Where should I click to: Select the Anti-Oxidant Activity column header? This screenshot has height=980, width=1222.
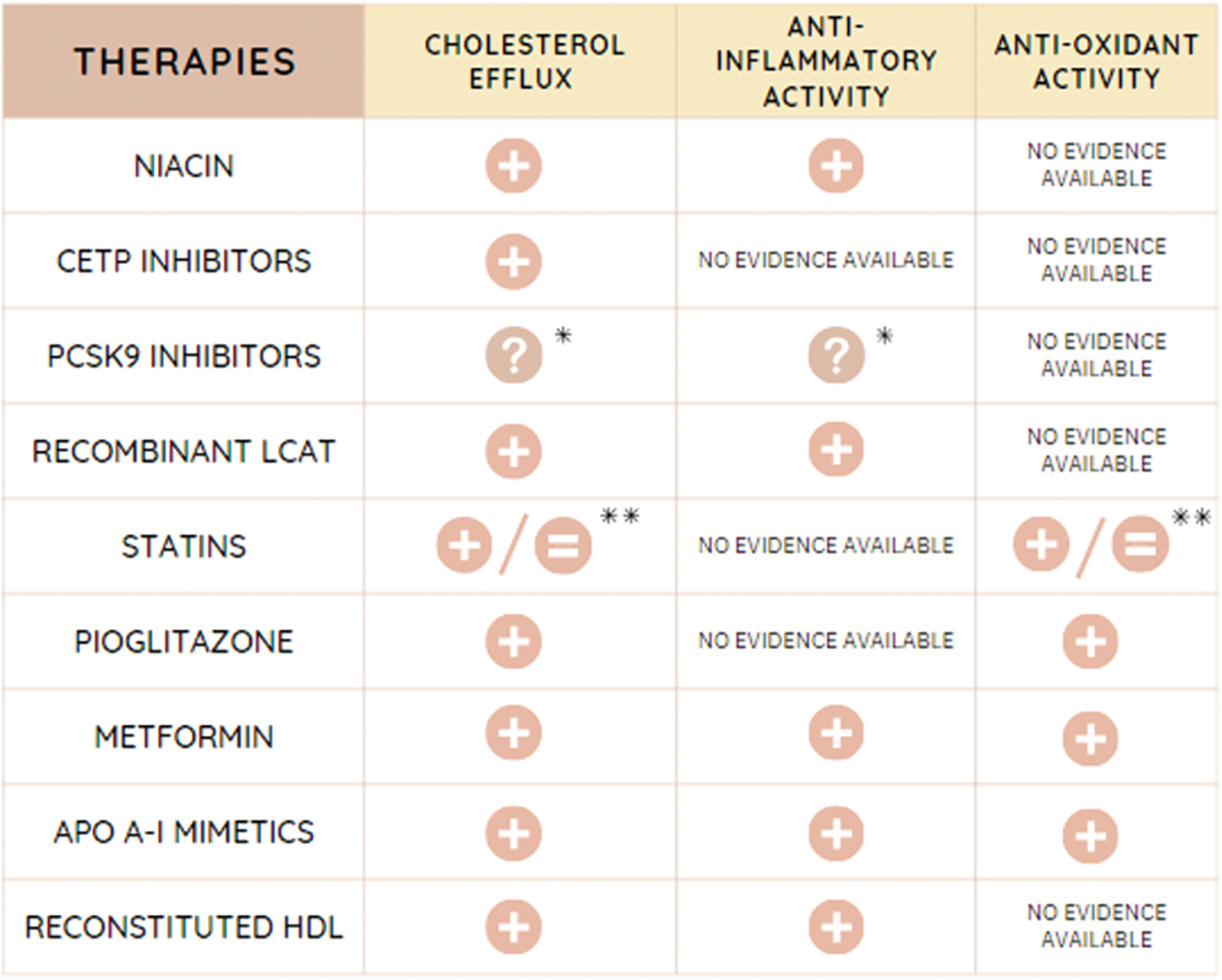1097,62
